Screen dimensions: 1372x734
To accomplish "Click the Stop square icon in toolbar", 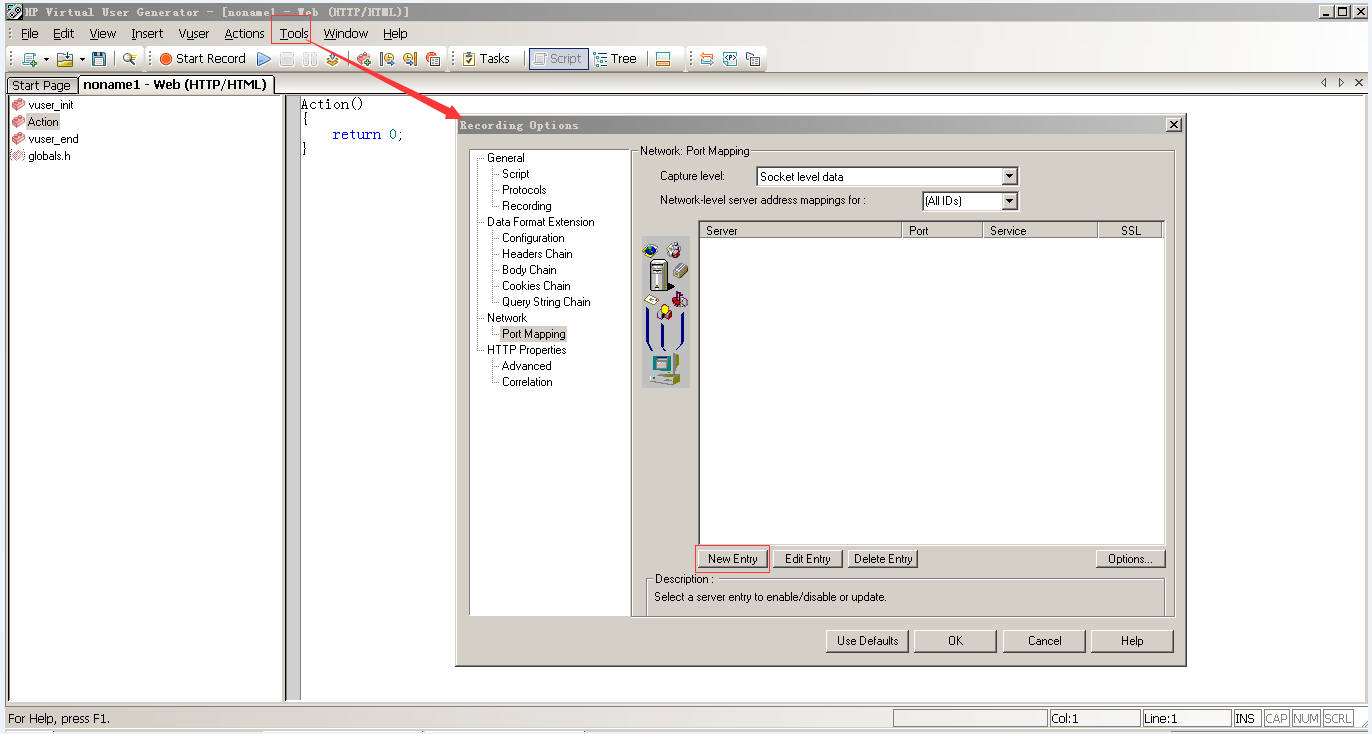I will [287, 59].
